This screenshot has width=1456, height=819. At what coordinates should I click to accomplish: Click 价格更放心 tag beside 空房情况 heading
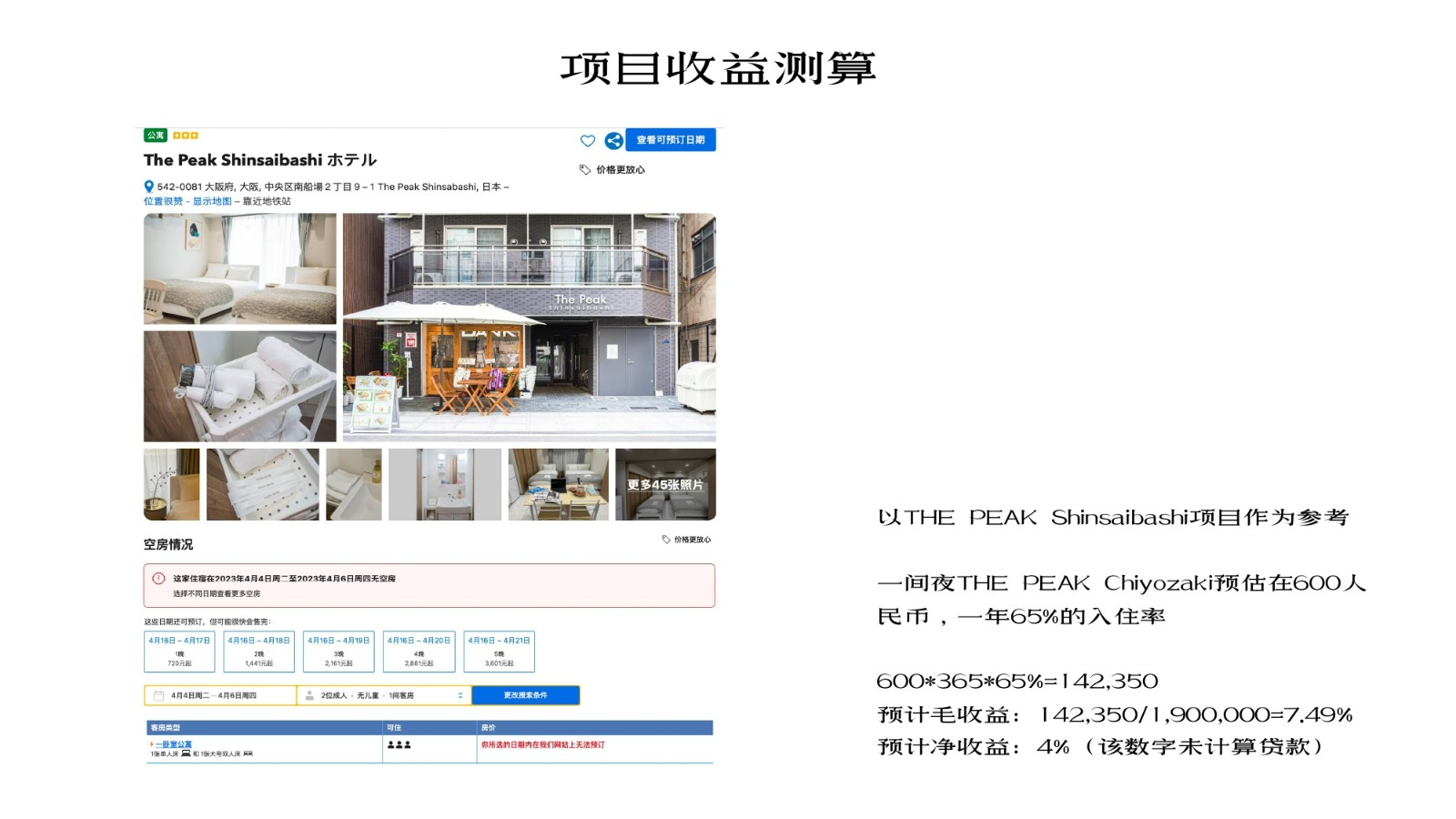point(687,540)
